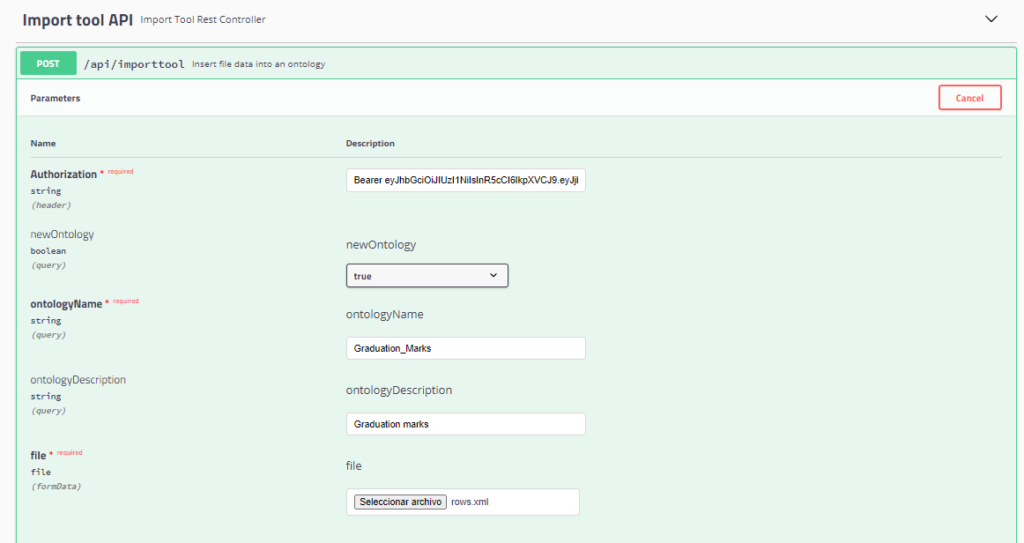Click the file parameter name marked required

[x=39, y=455]
